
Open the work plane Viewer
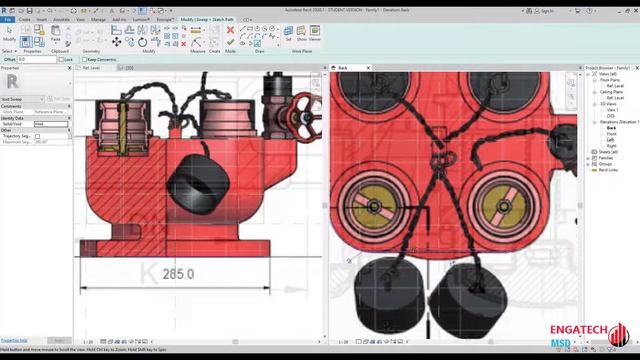(x=315, y=31)
